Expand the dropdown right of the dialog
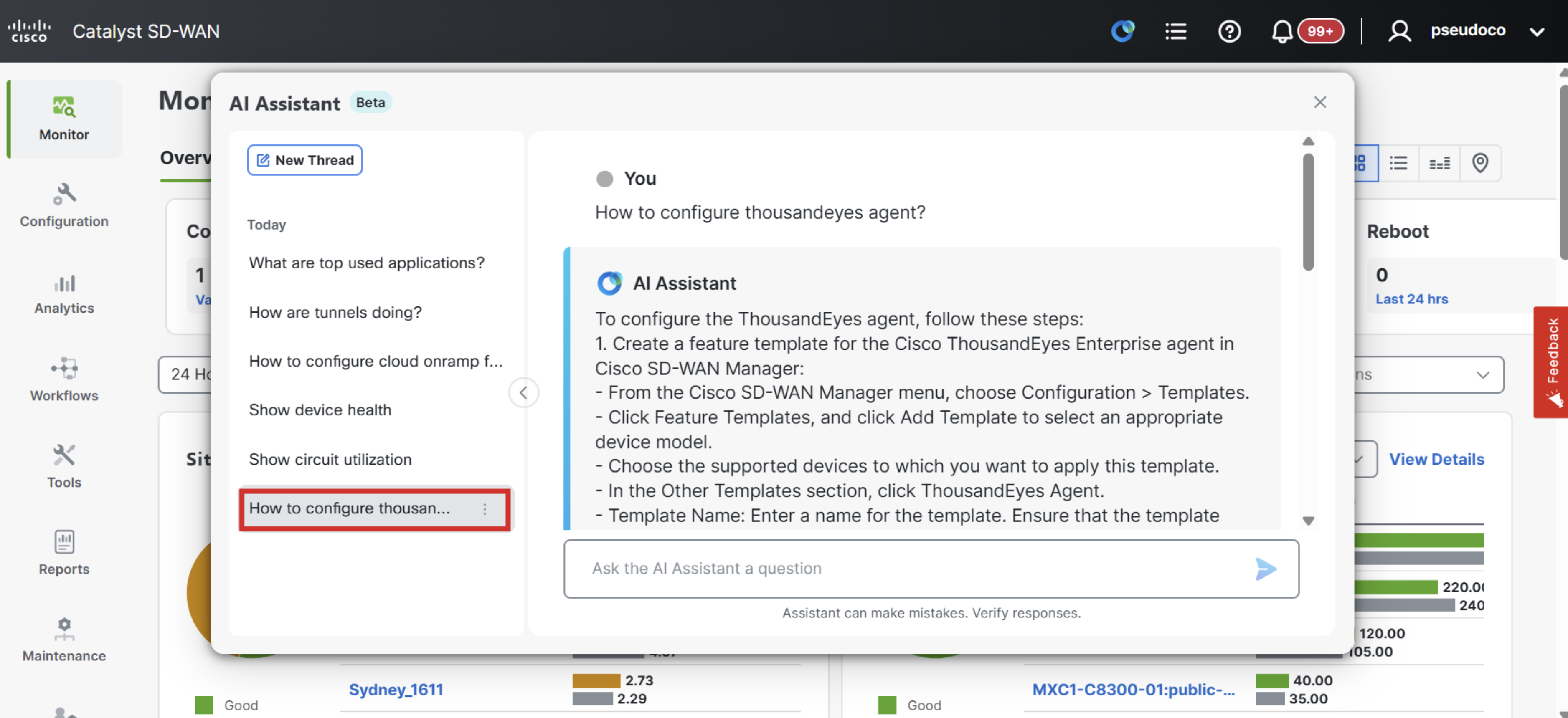 point(1483,374)
